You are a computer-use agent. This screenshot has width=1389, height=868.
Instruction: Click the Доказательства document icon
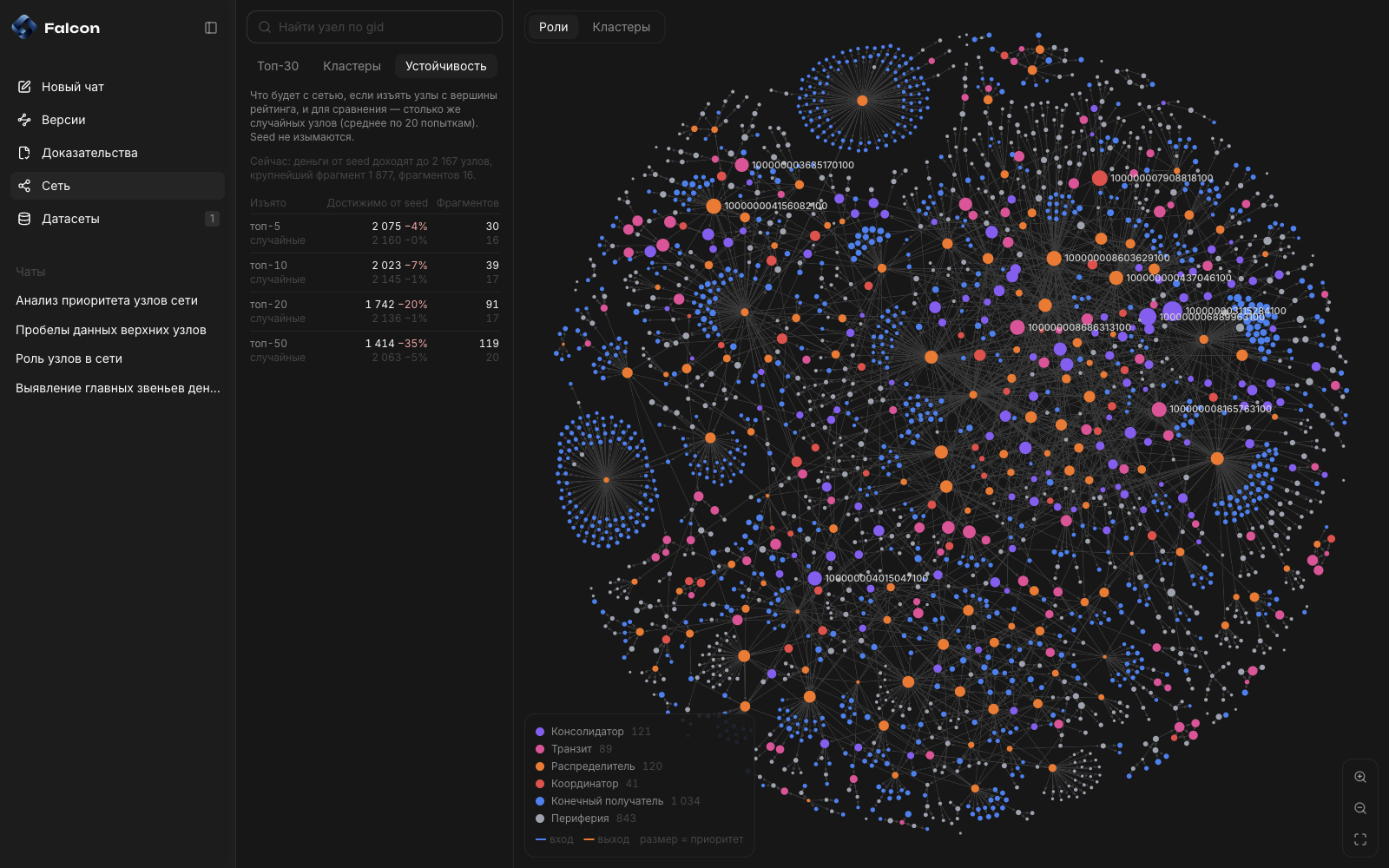point(24,153)
